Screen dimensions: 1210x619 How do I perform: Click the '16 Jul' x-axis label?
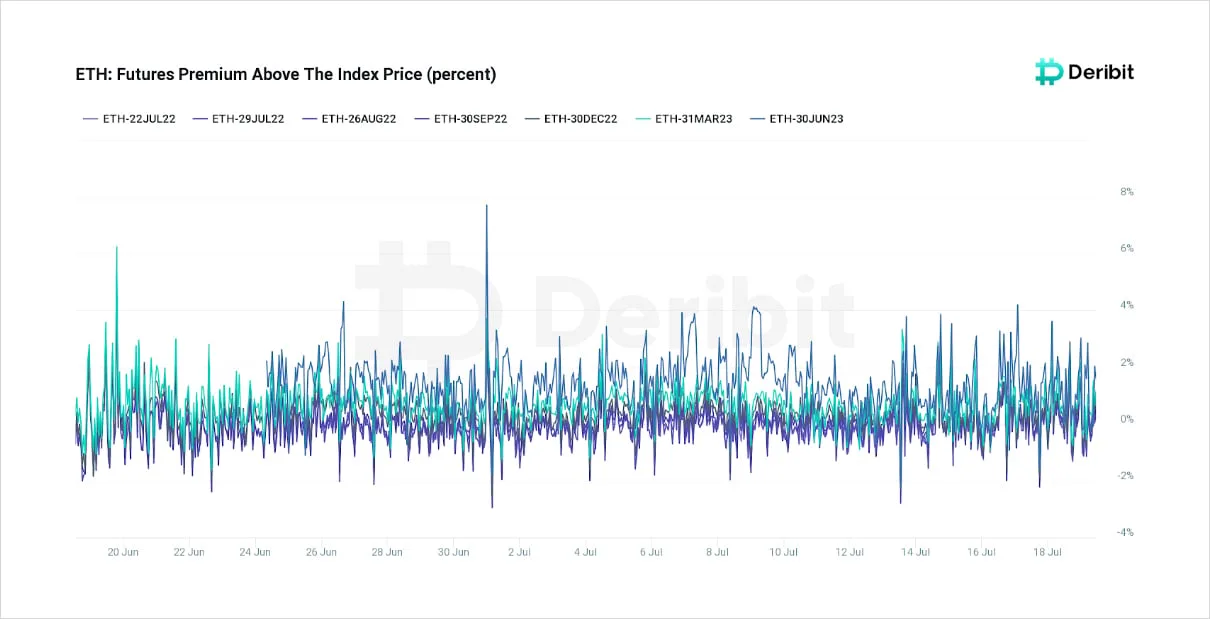981,551
